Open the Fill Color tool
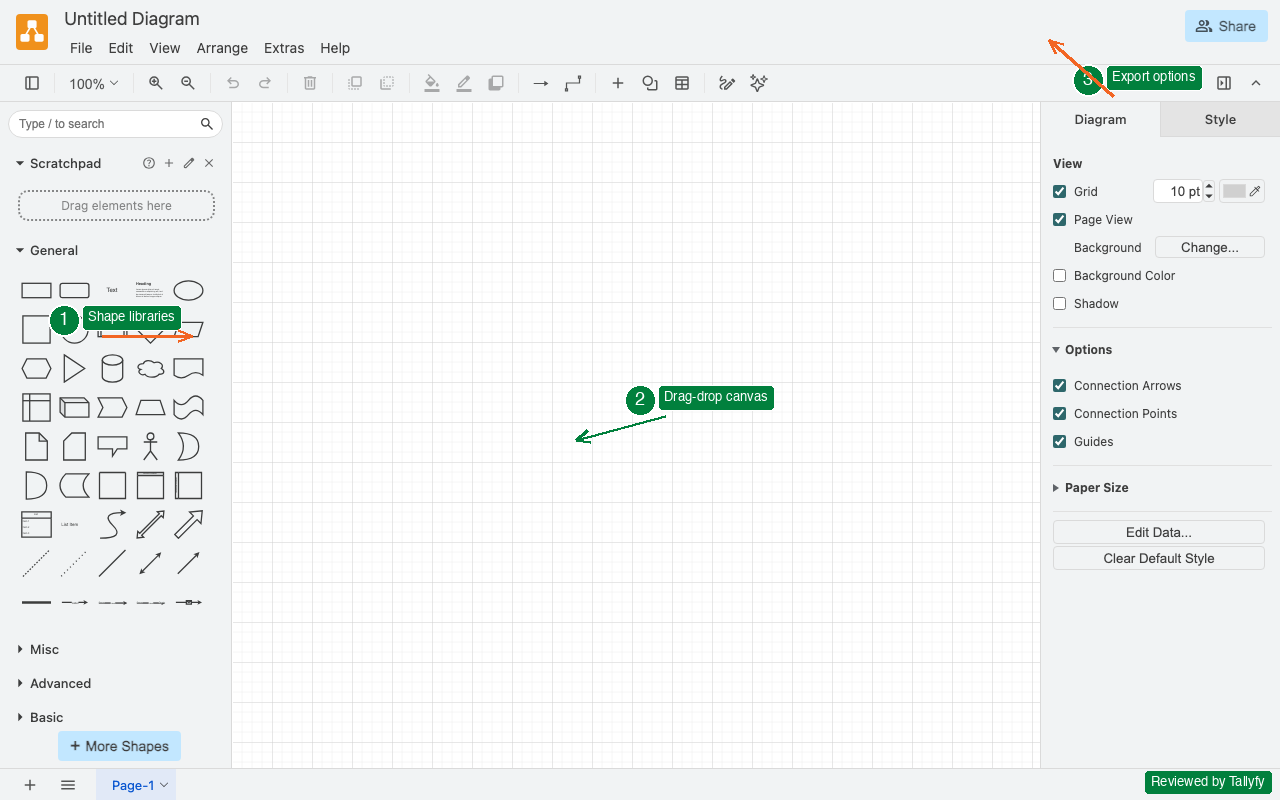 click(x=432, y=83)
